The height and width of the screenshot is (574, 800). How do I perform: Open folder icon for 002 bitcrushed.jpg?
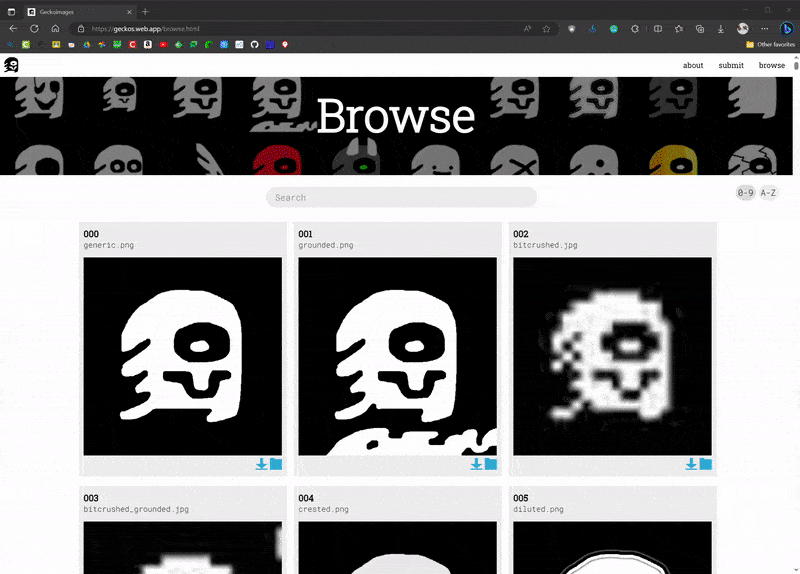tap(706, 464)
